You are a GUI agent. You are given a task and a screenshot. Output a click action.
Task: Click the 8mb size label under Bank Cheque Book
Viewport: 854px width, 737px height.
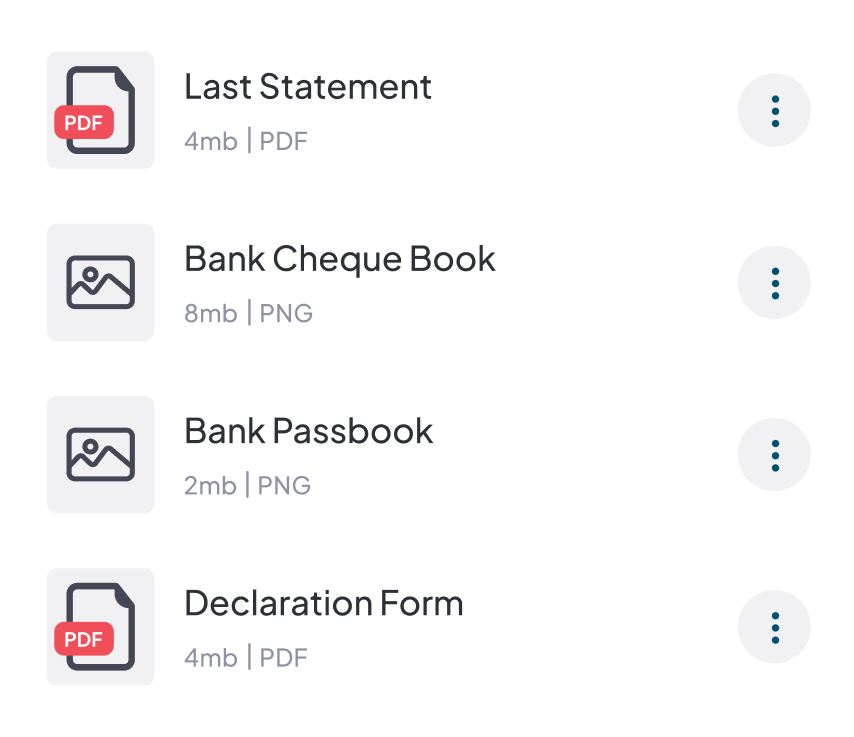[210, 313]
